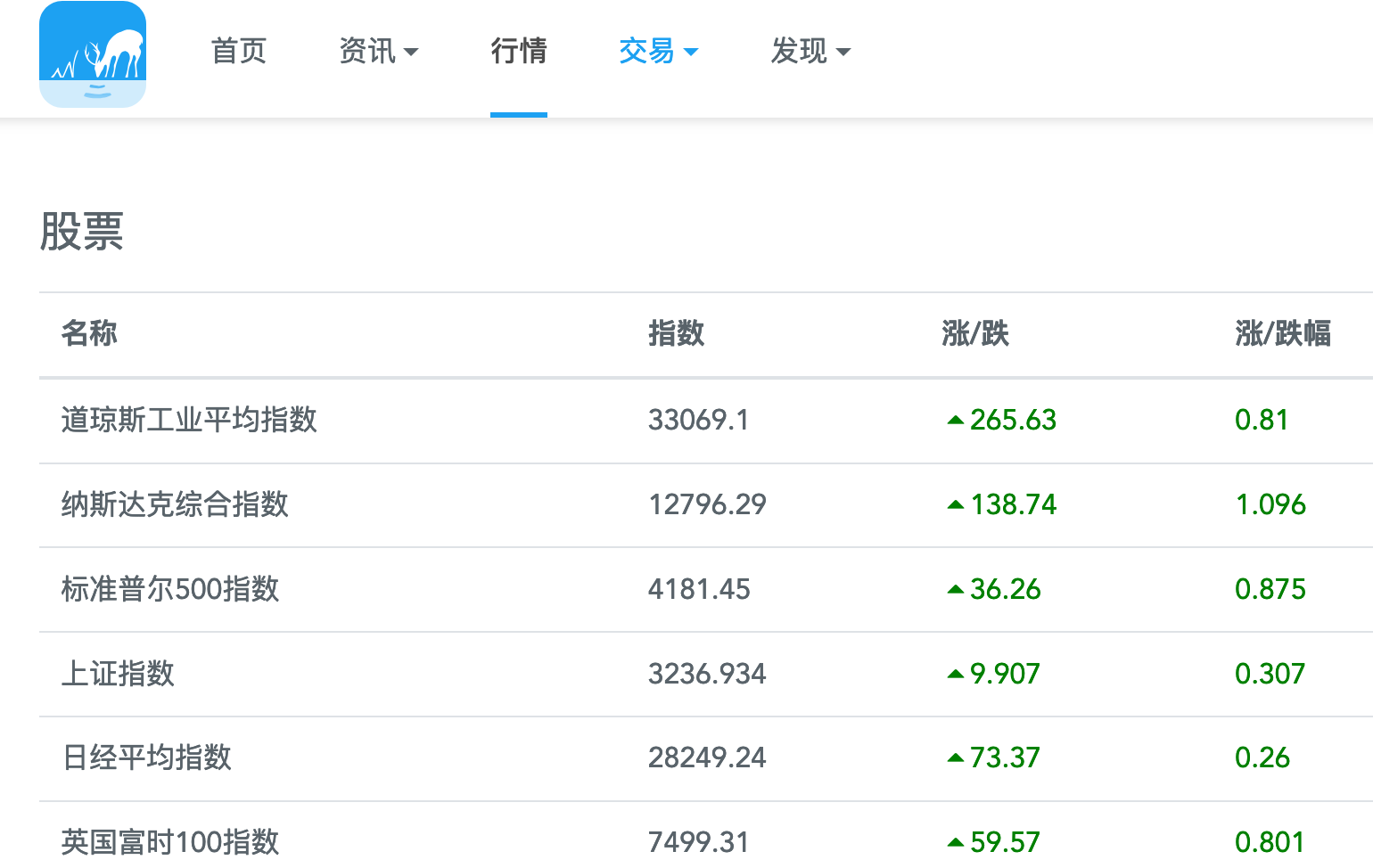Expand the 资讯 dropdown menu

tap(378, 52)
